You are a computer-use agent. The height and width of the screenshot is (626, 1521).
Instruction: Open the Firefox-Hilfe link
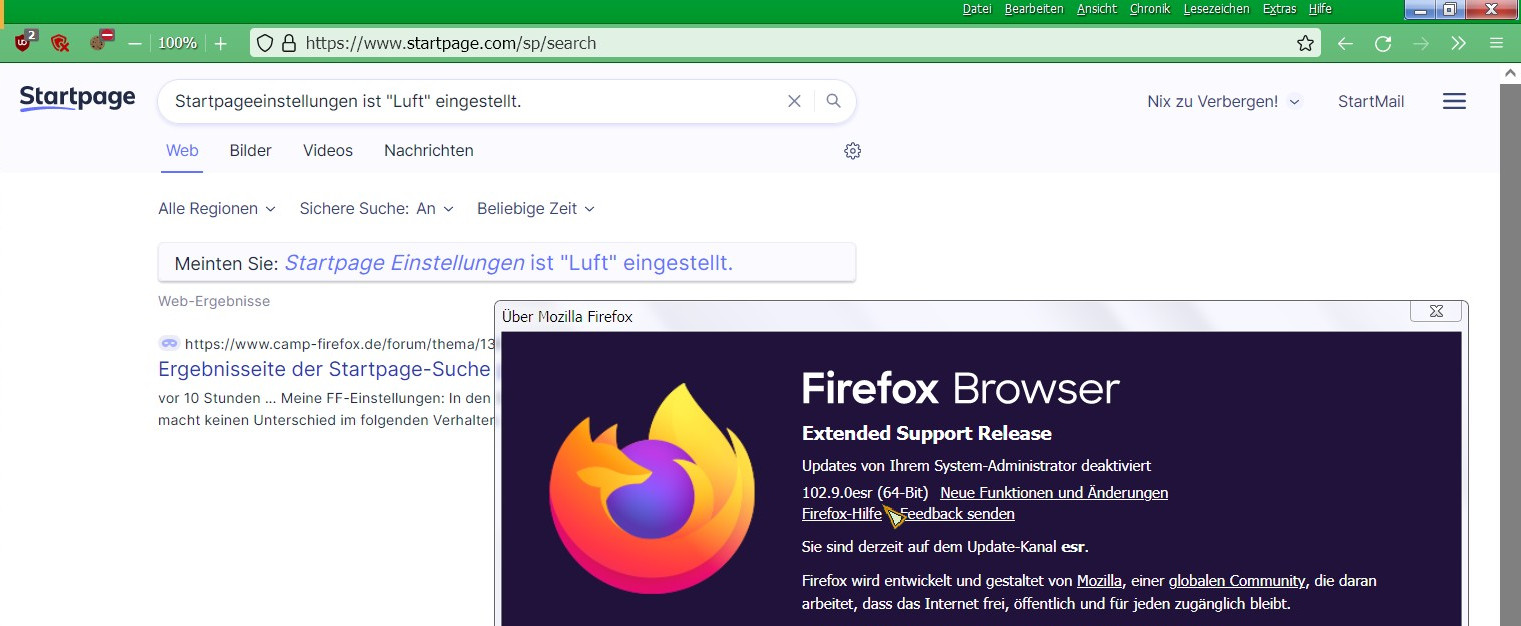click(x=842, y=514)
